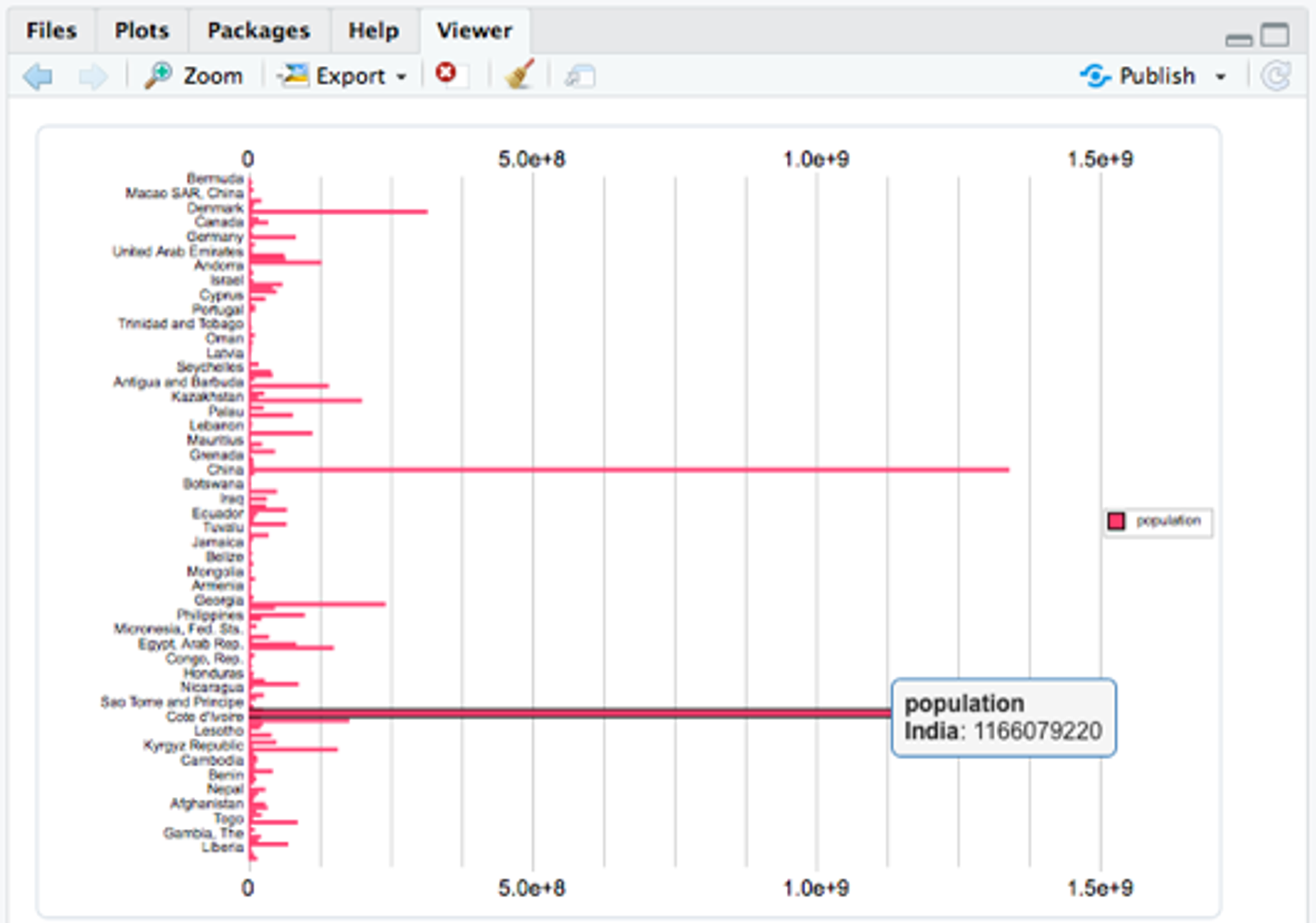This screenshot has width=1316, height=923.
Task: Switch to the Plots tab
Action: pyautogui.click(x=141, y=31)
